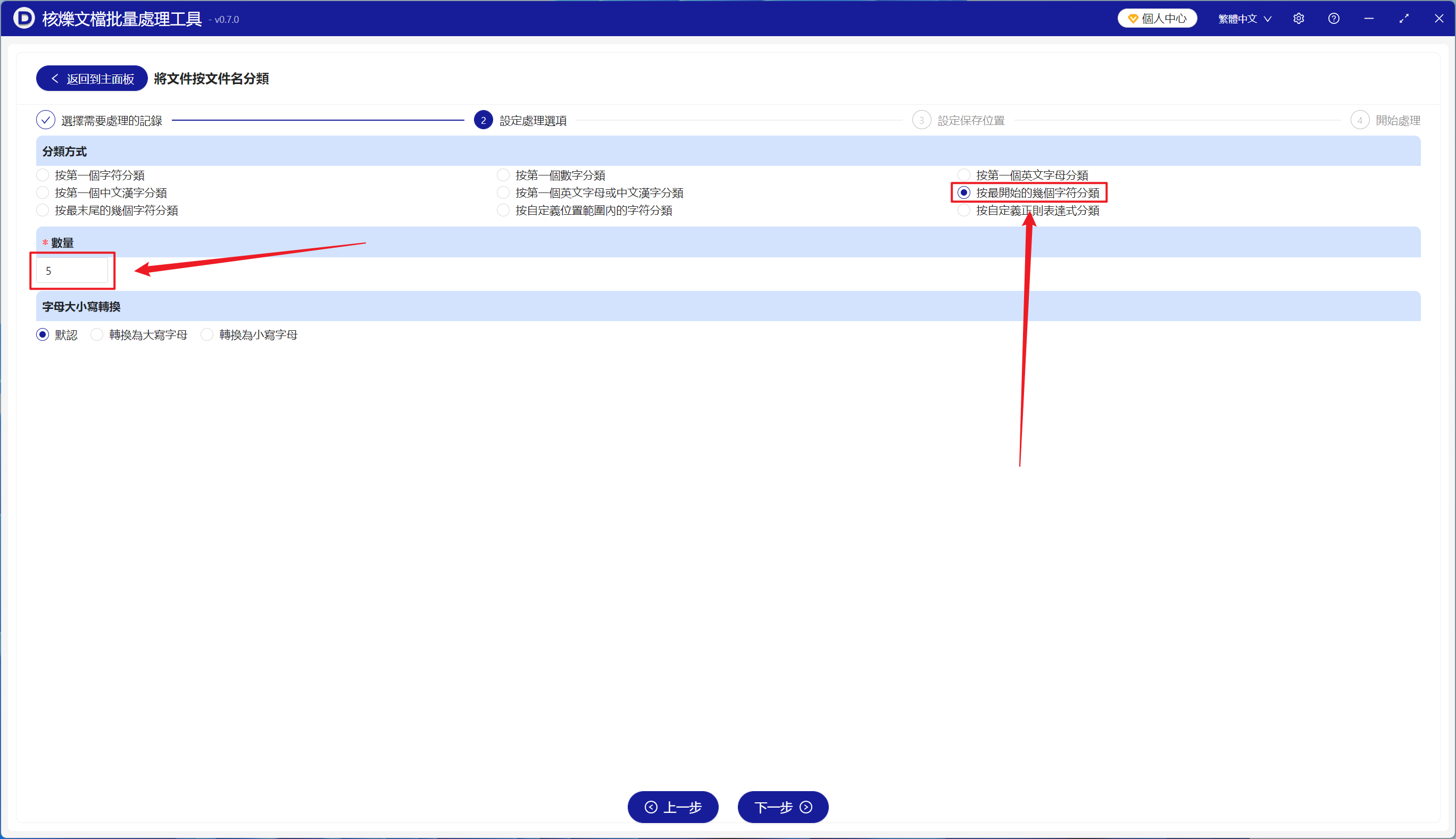Click the app logo icon in title bar
Viewport: 1456px width, 839px height.
click(23, 19)
